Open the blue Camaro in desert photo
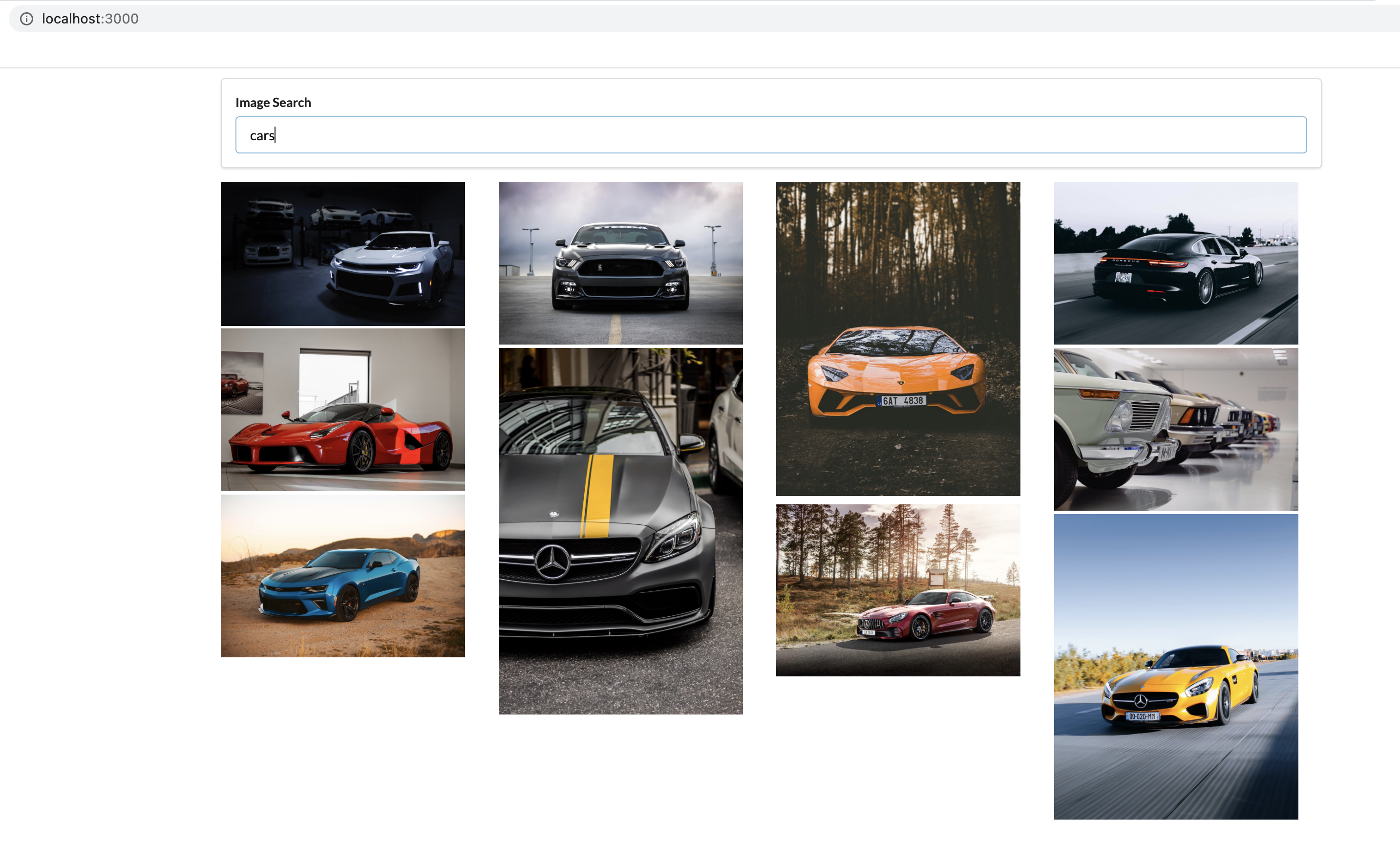 (x=343, y=576)
